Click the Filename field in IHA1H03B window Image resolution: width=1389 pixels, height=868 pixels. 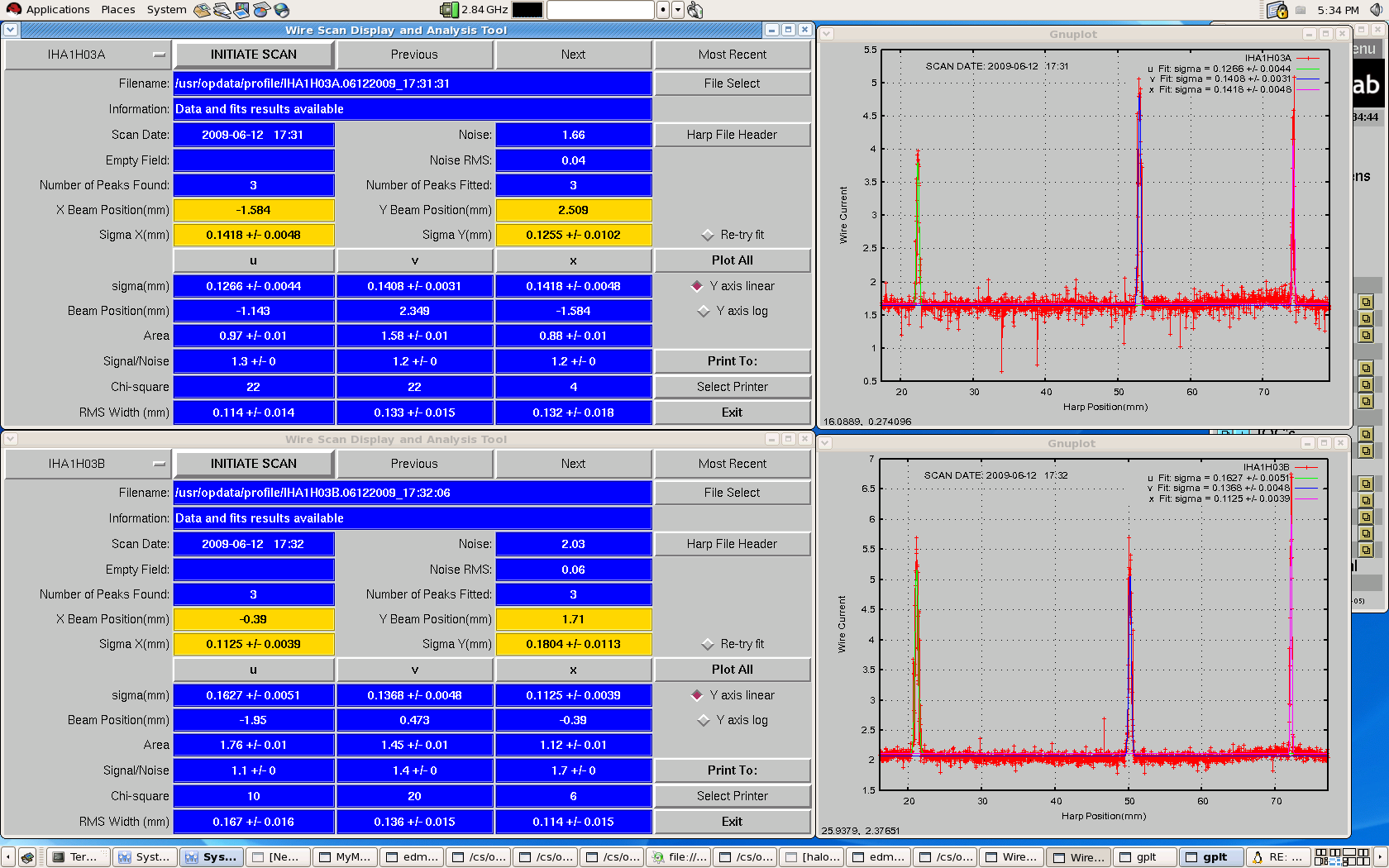click(x=413, y=493)
